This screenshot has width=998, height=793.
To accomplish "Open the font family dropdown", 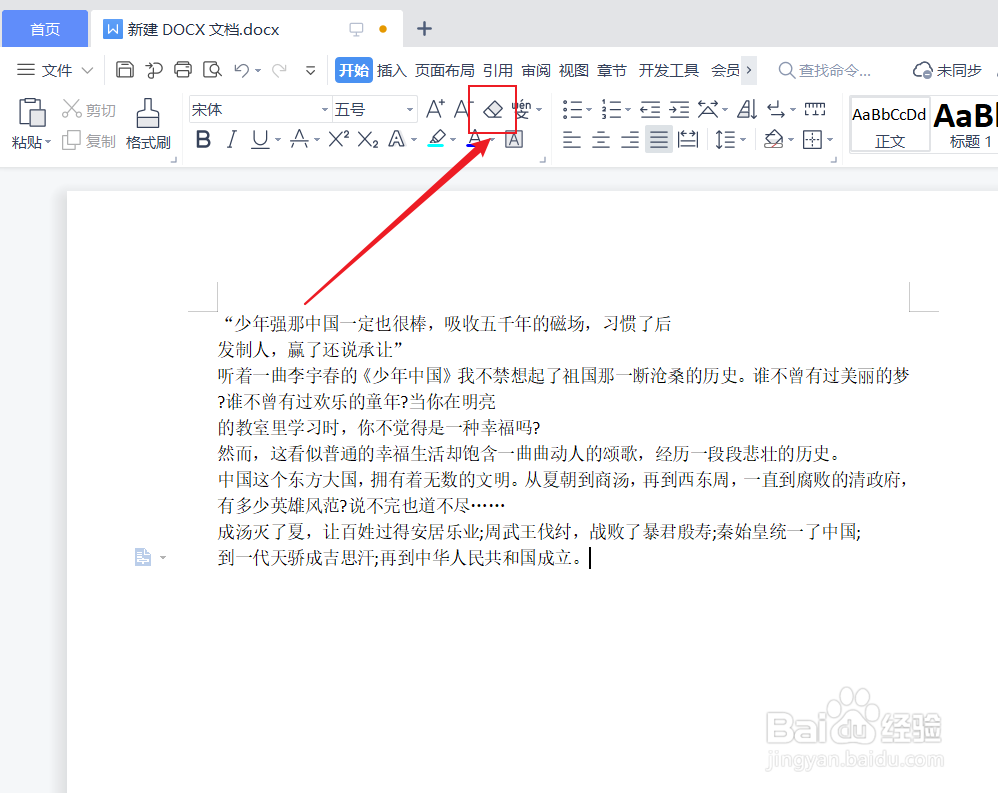I will 324,108.
